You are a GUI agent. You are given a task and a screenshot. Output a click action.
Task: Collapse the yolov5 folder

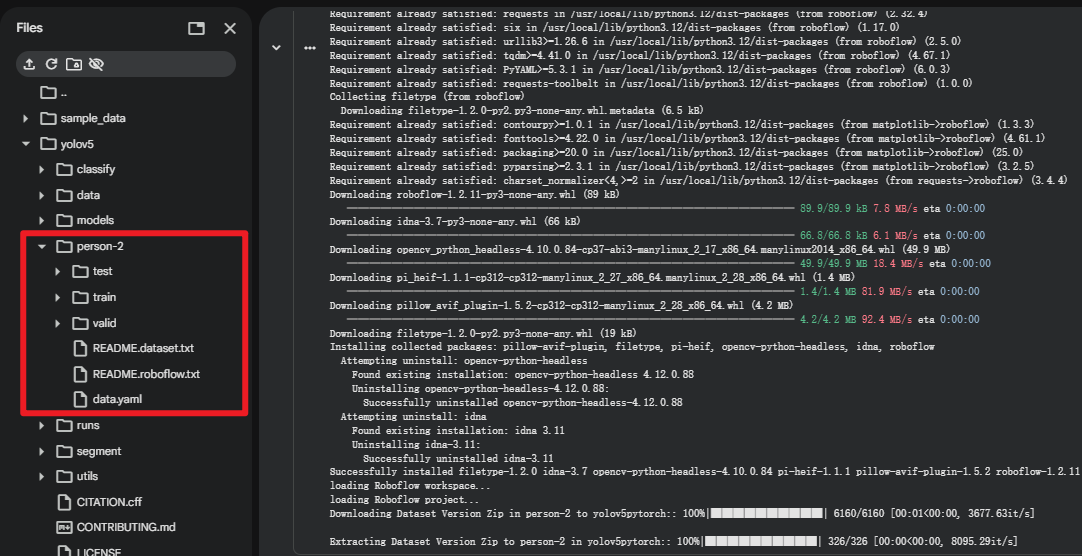[26, 144]
